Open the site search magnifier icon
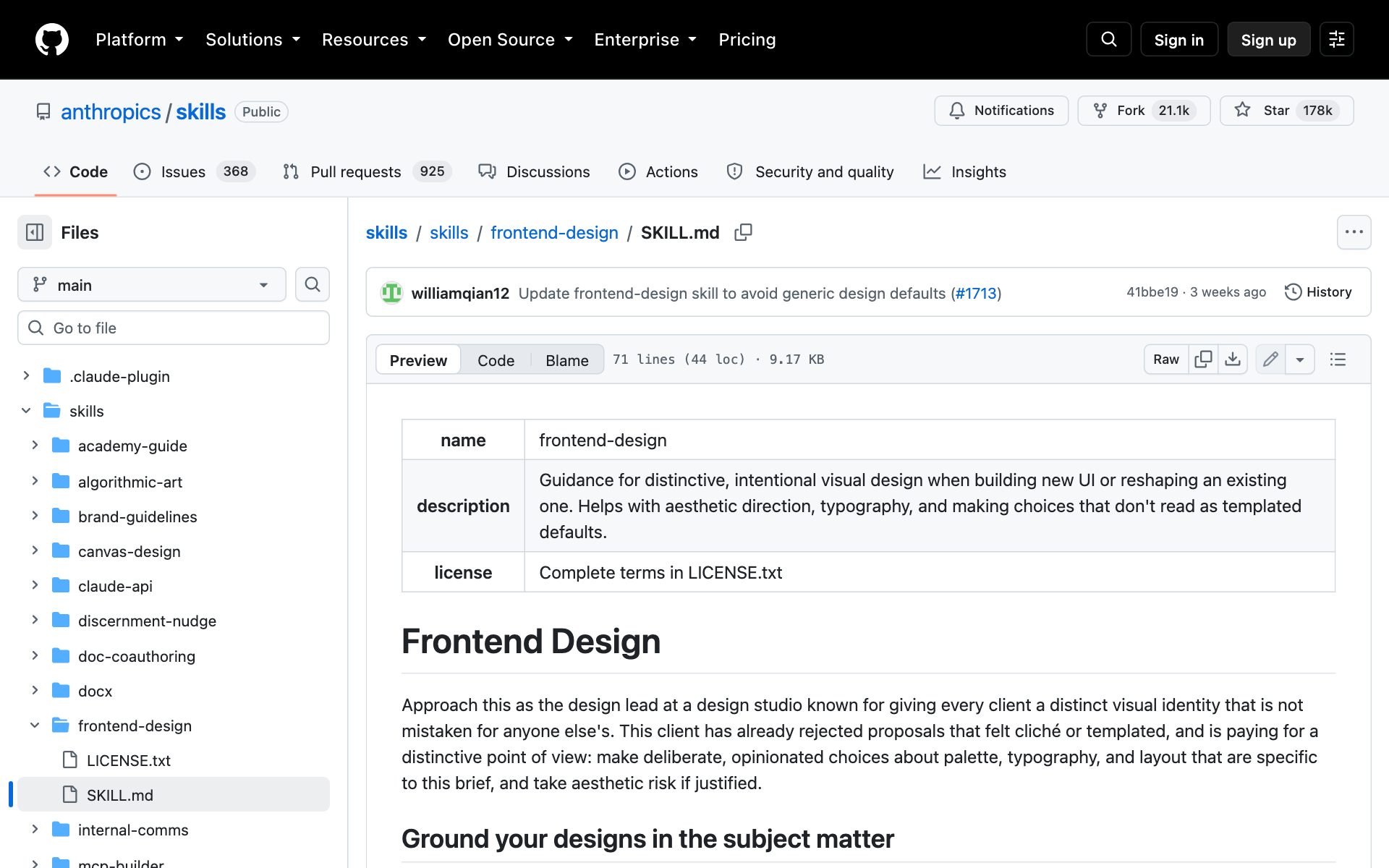 (x=1108, y=40)
